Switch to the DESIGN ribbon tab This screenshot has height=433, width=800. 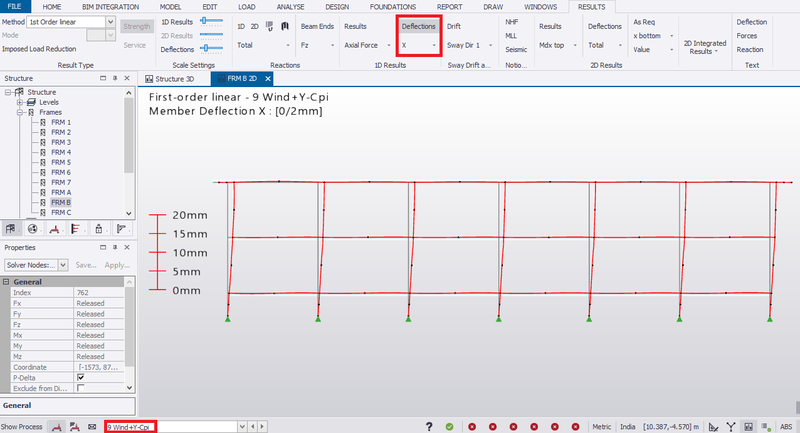pyautogui.click(x=337, y=7)
